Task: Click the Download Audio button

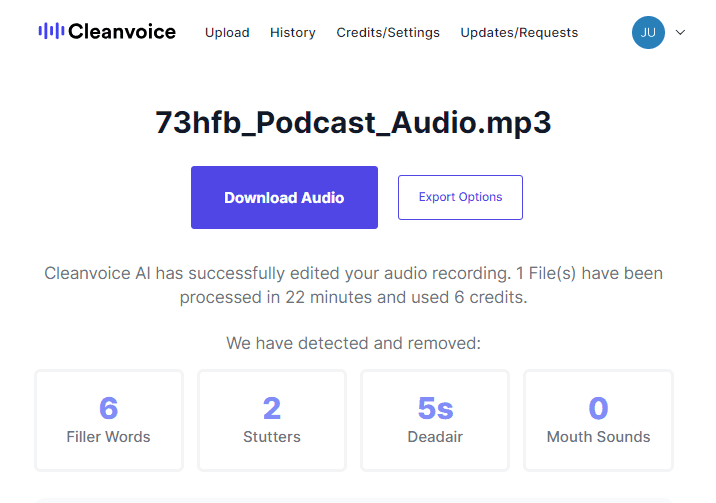Action: (284, 198)
